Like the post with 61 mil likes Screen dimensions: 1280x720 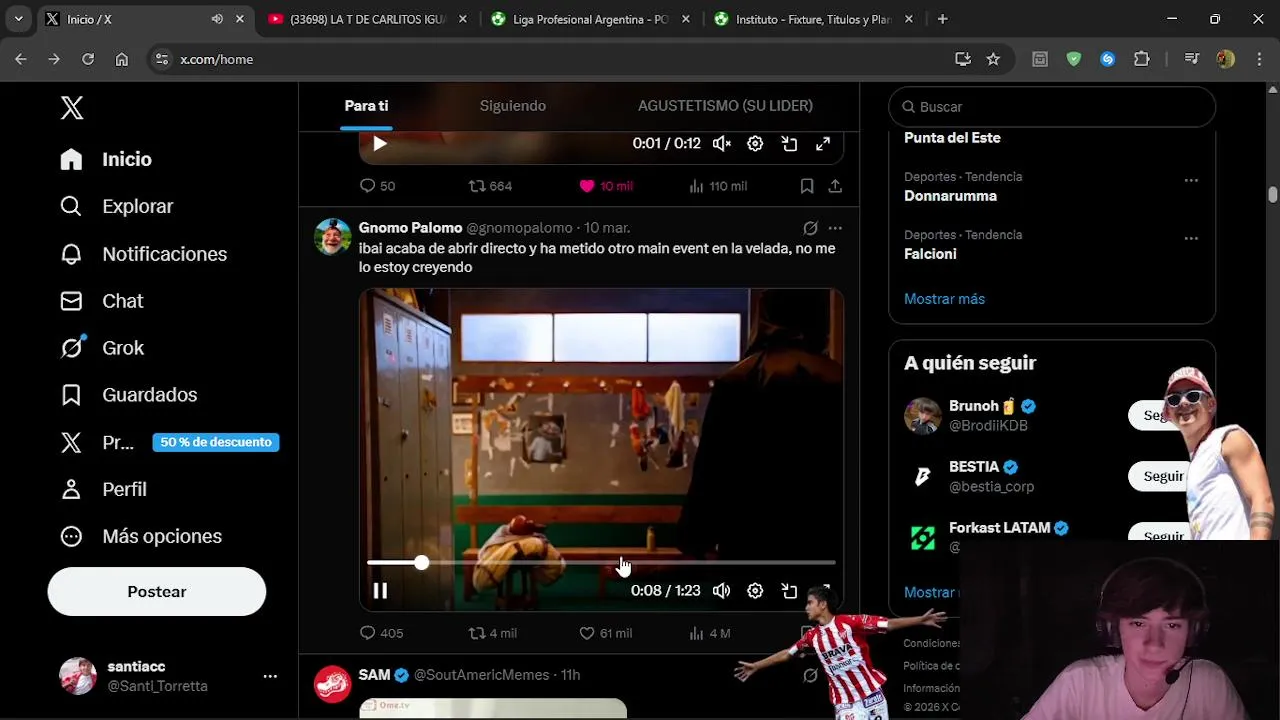point(606,633)
